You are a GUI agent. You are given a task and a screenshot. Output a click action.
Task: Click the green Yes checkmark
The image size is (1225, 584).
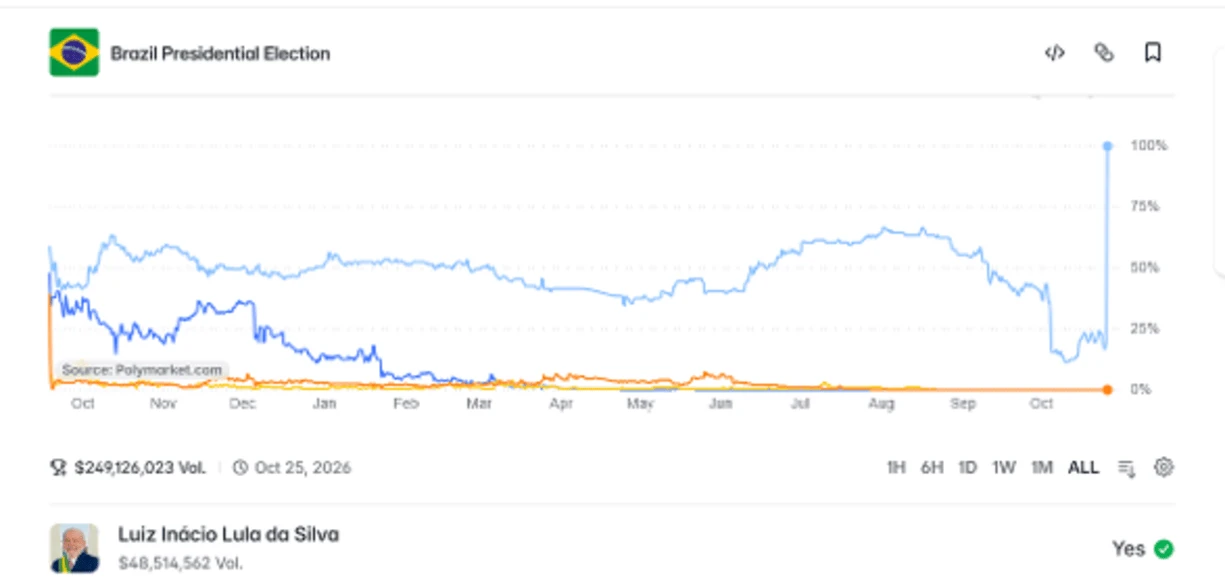click(1164, 549)
